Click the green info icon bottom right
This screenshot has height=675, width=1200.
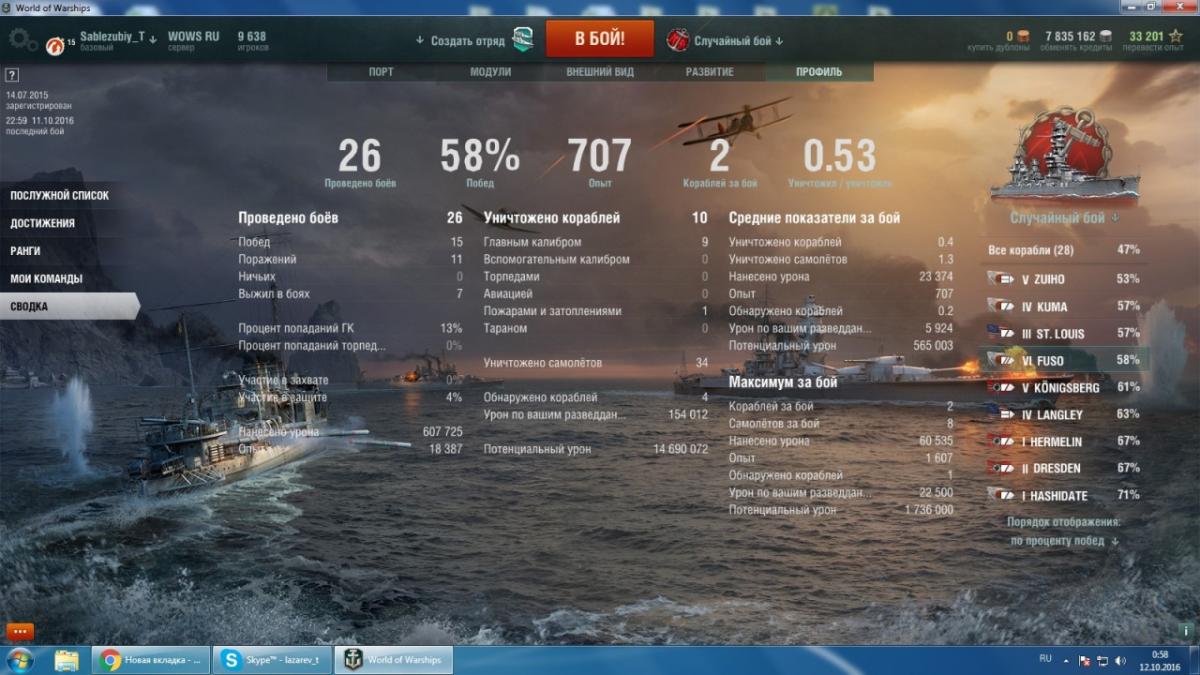click(x=1186, y=631)
